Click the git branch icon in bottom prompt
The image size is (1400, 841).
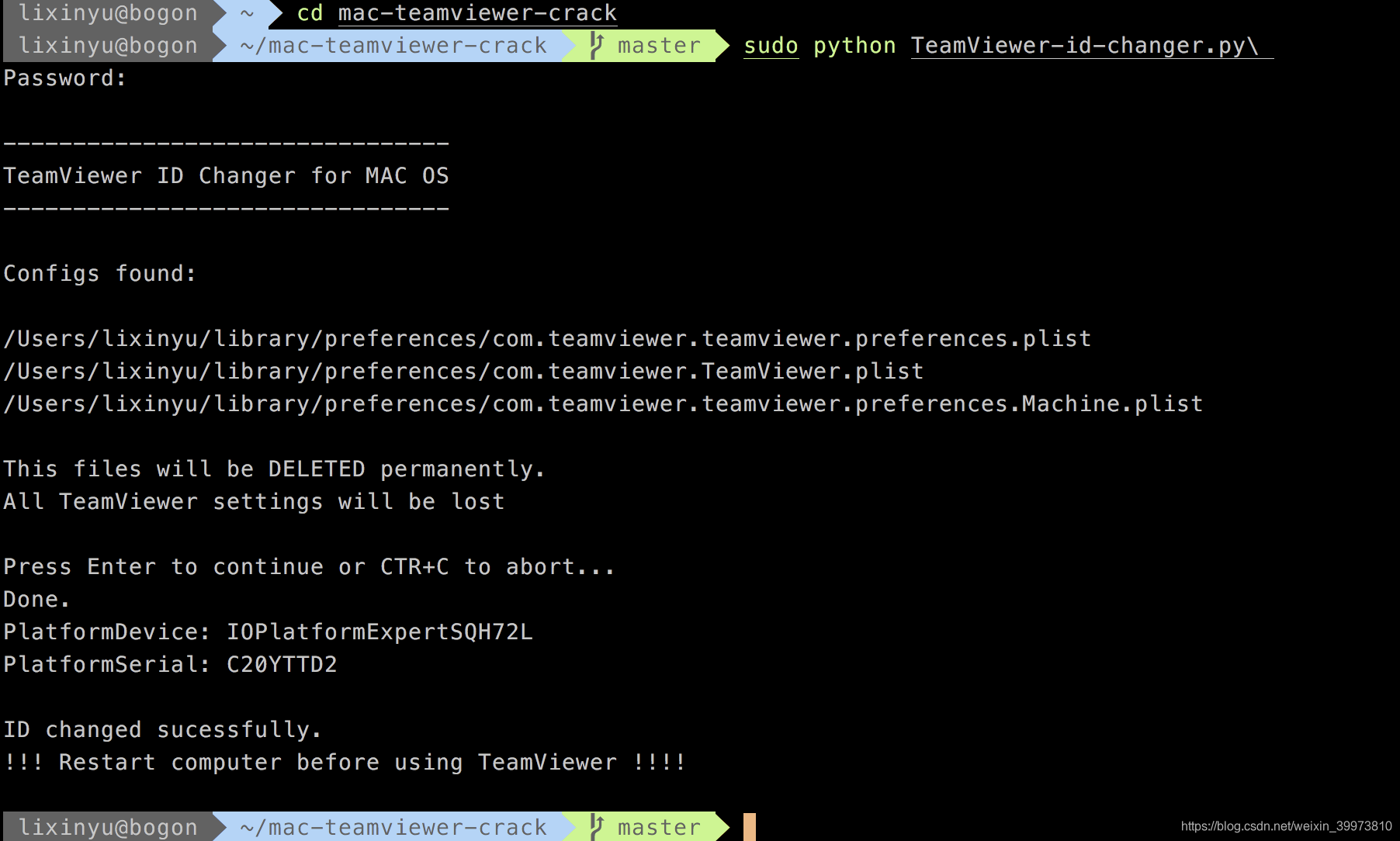[597, 827]
